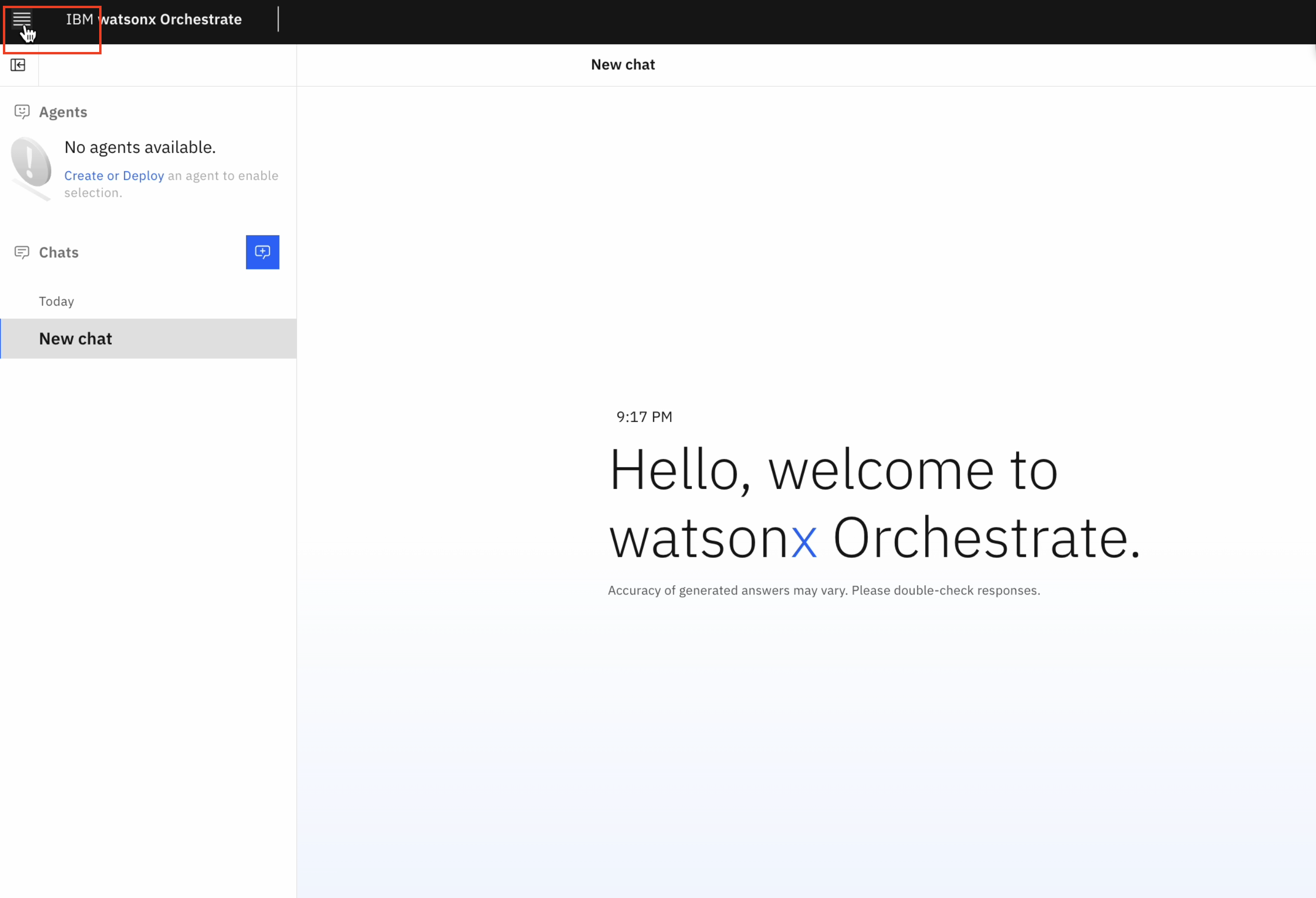Collapse the sidebar panel icon
This screenshot has height=898, width=1316.
click(18, 65)
